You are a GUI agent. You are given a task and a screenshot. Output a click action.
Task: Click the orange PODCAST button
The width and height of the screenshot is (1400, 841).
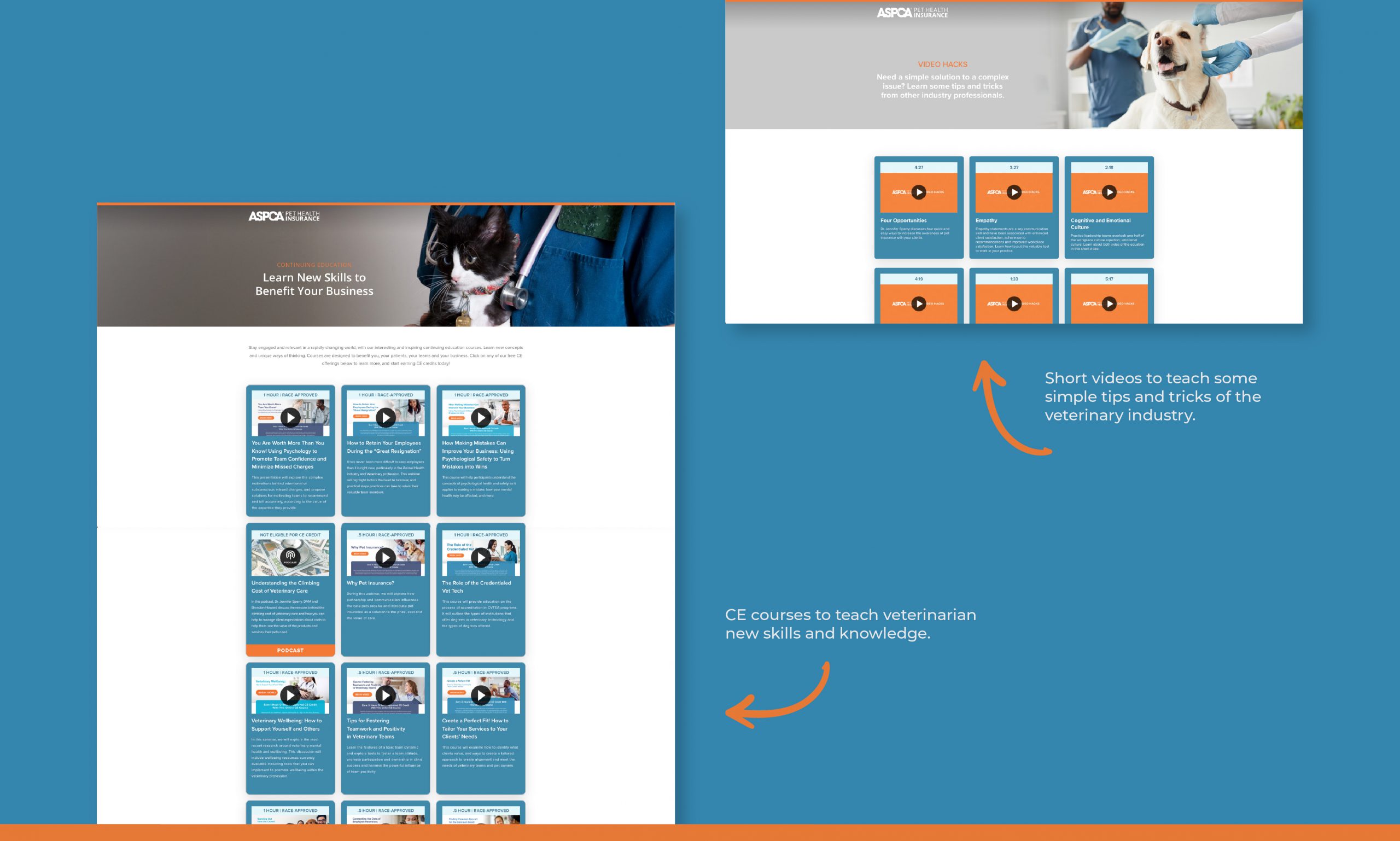pos(290,650)
